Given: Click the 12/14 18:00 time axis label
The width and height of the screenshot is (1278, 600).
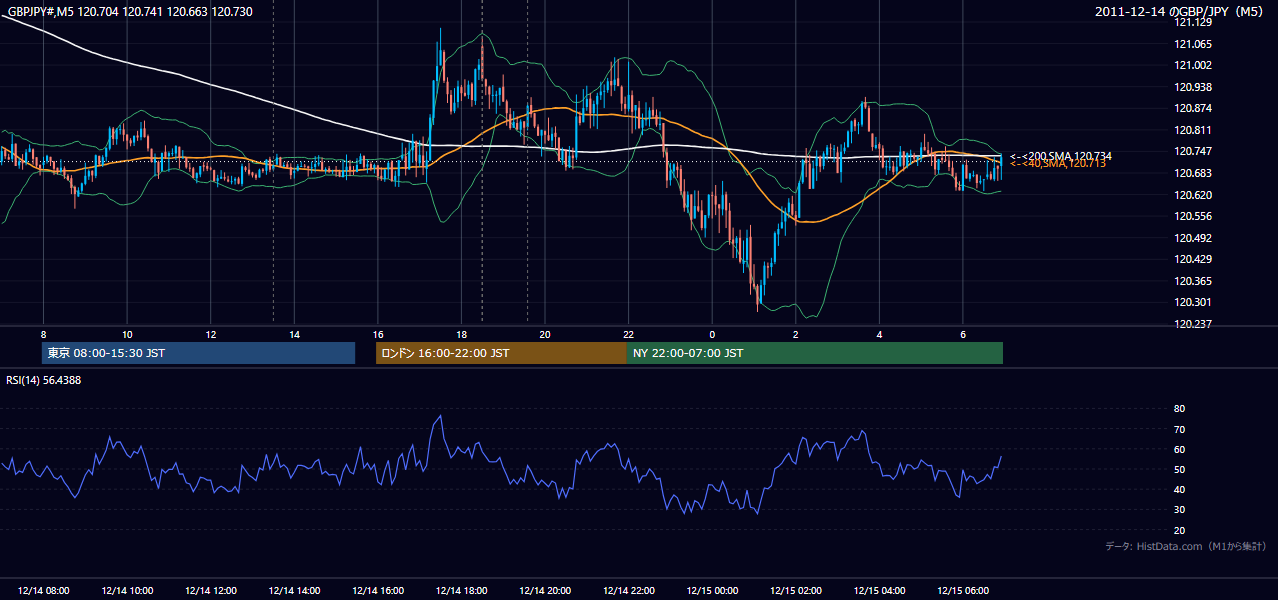Looking at the screenshot, I should pyautogui.click(x=461, y=591).
